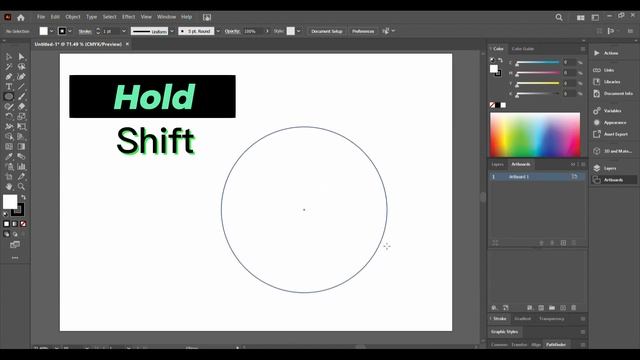Open the search magnifier in top bar

559,17
